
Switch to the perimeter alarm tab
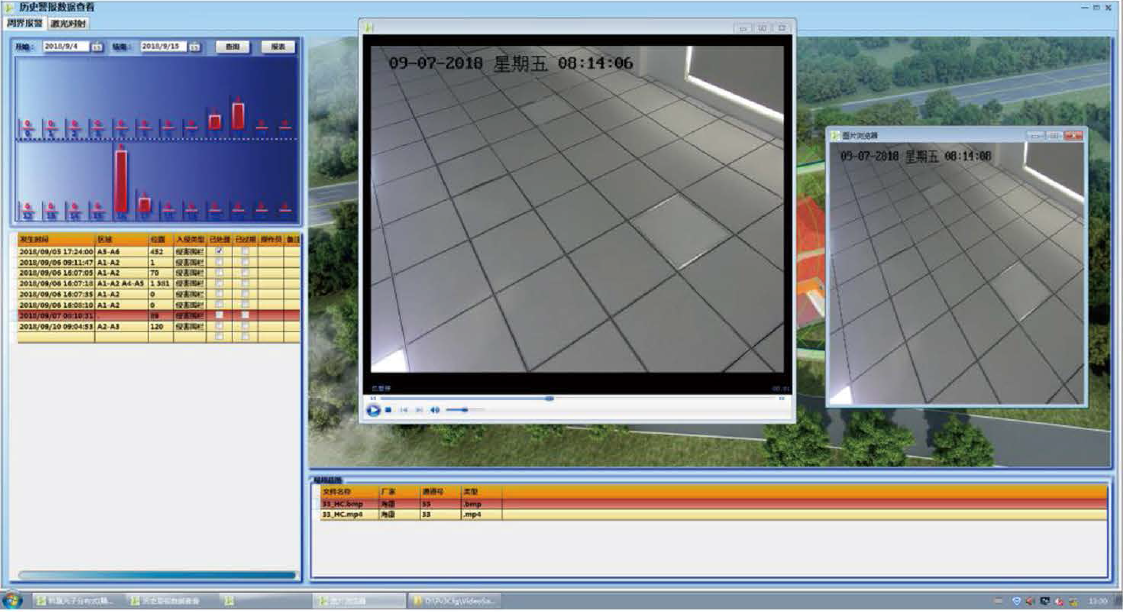pos(24,24)
